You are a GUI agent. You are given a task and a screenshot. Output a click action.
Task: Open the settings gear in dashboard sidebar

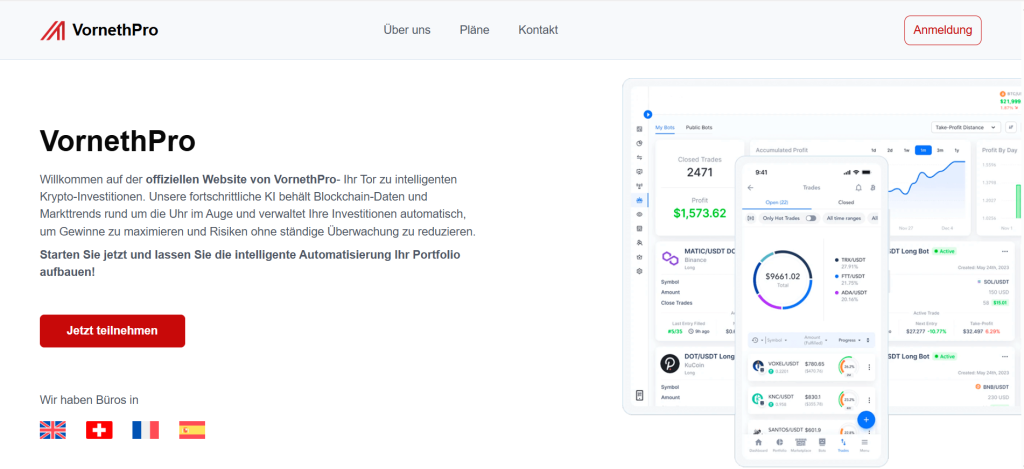click(x=639, y=270)
